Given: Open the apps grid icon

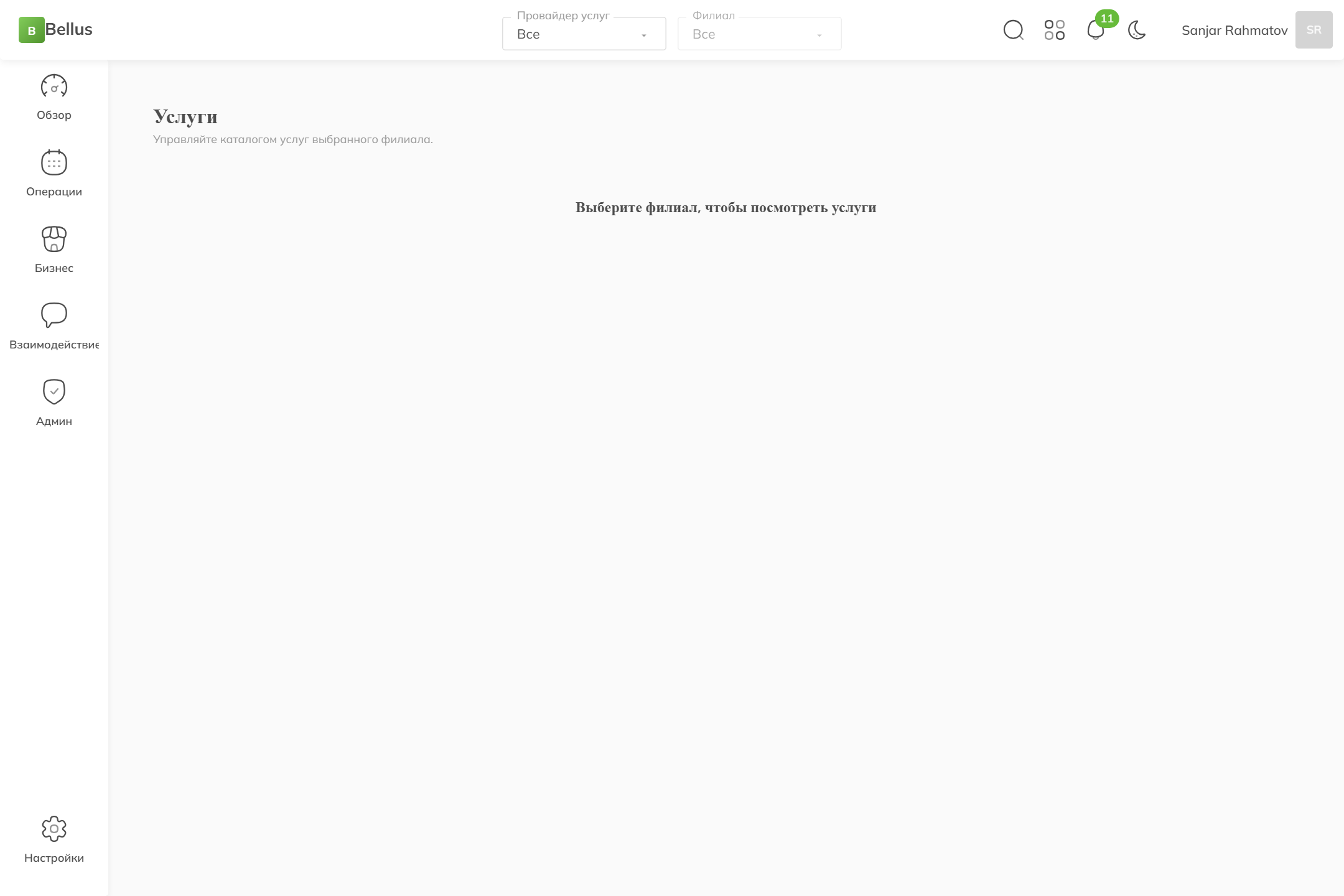Looking at the screenshot, I should [x=1055, y=30].
